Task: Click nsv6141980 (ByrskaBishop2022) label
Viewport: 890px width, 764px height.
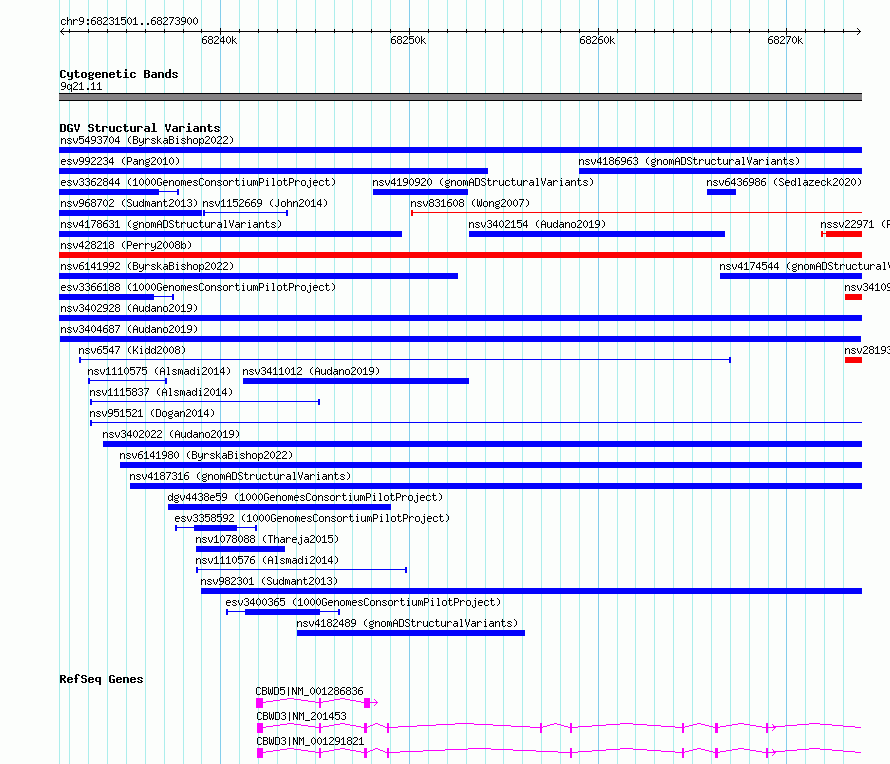Action: (206, 455)
